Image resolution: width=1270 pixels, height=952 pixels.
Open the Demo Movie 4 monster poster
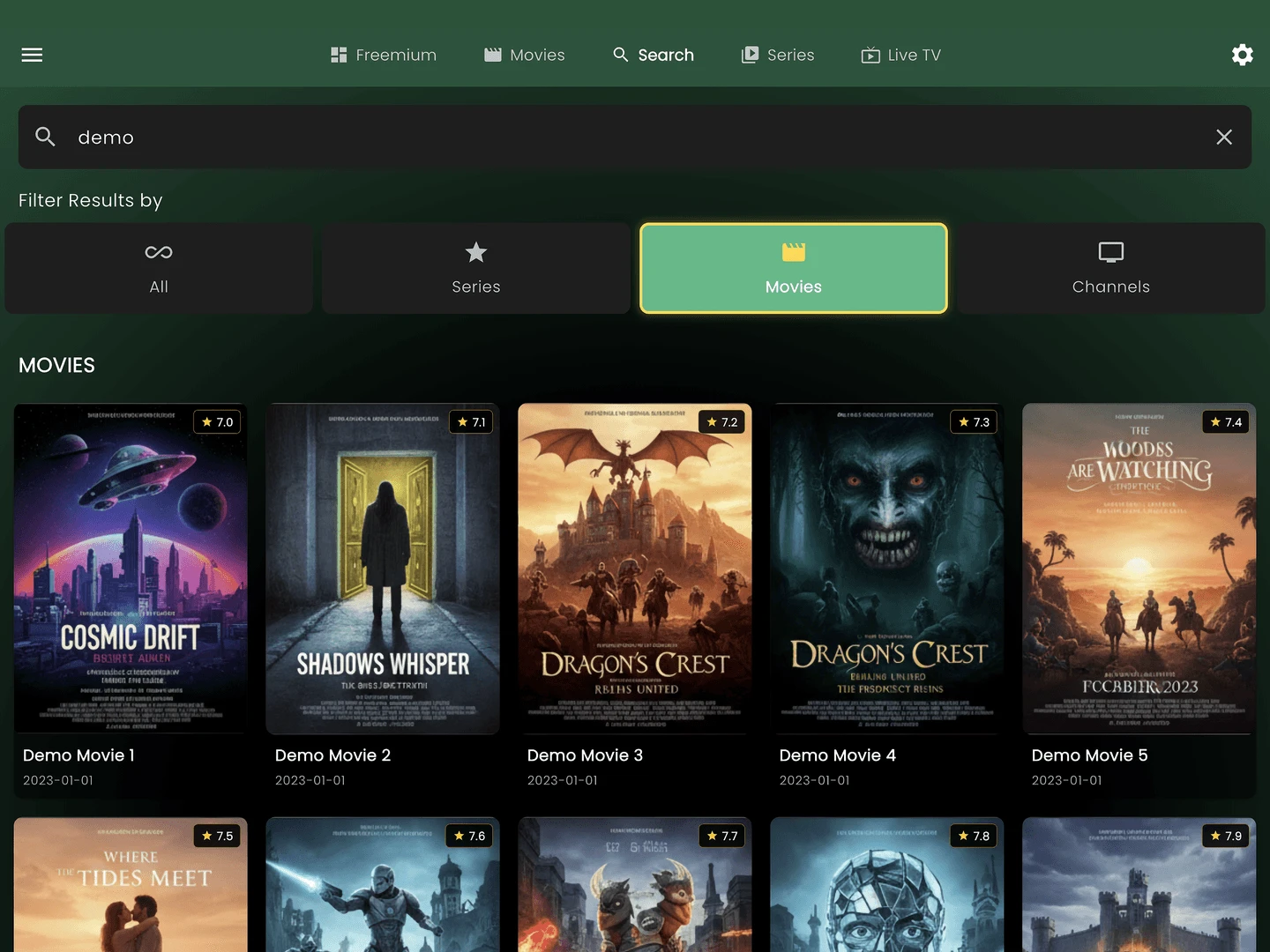coord(887,569)
